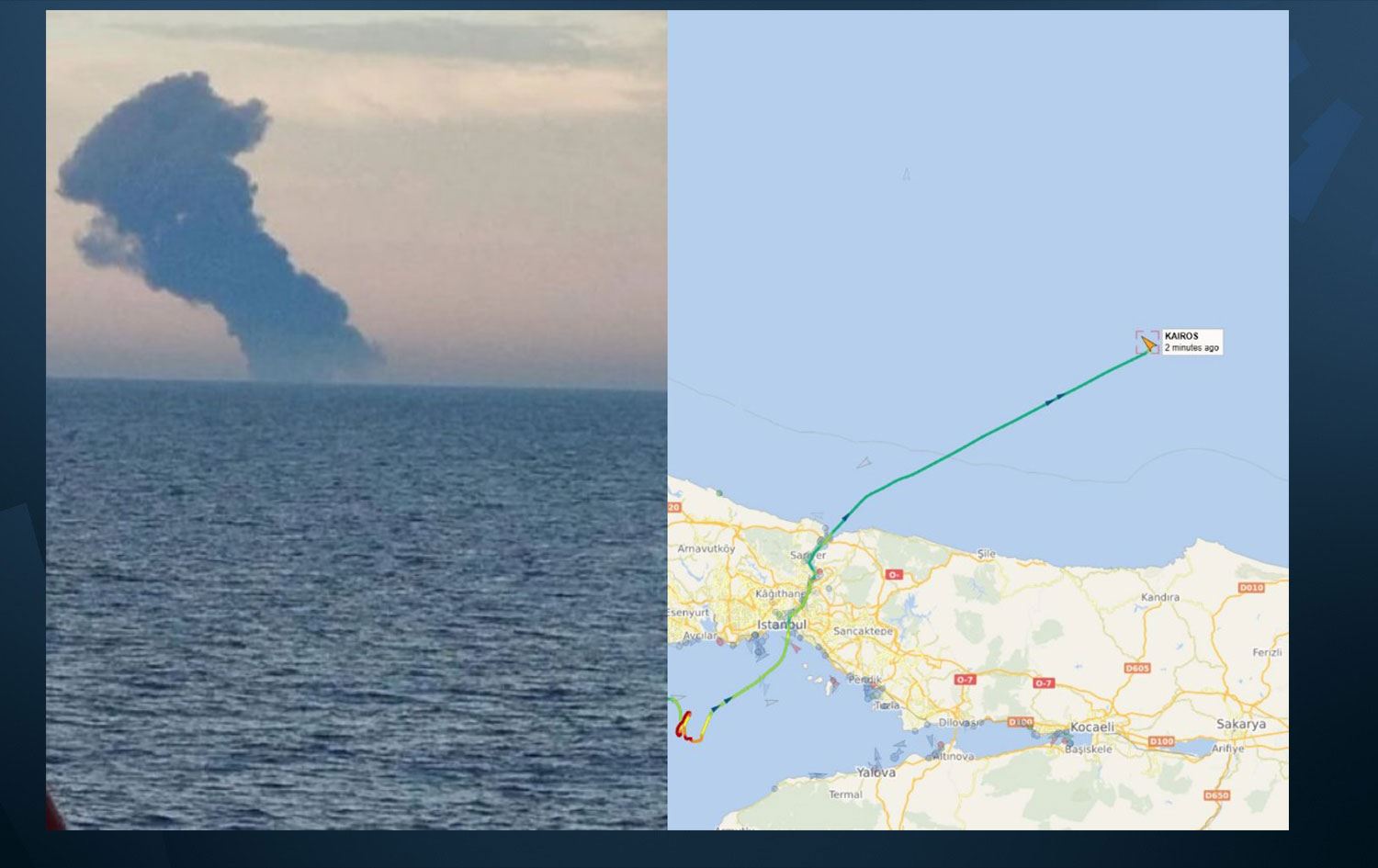Image resolution: width=1378 pixels, height=868 pixels.
Task: Select the D605 road badge
Action: pyautogui.click(x=1137, y=668)
